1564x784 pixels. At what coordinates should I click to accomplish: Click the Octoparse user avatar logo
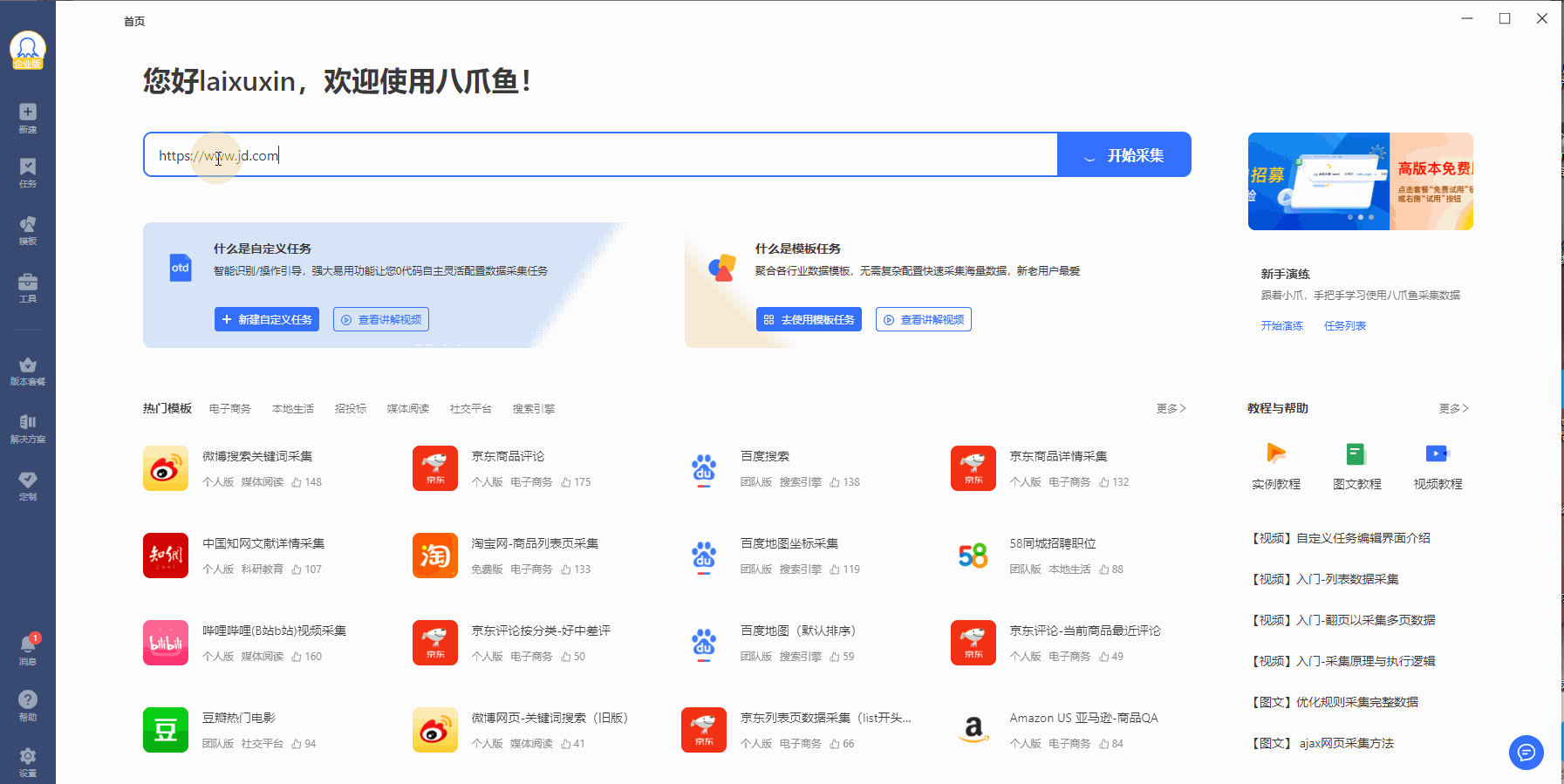[28, 50]
